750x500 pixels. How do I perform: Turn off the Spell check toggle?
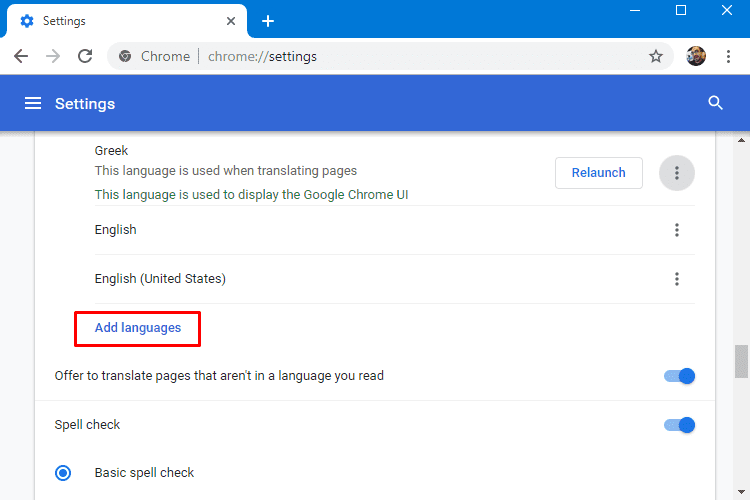tap(679, 425)
